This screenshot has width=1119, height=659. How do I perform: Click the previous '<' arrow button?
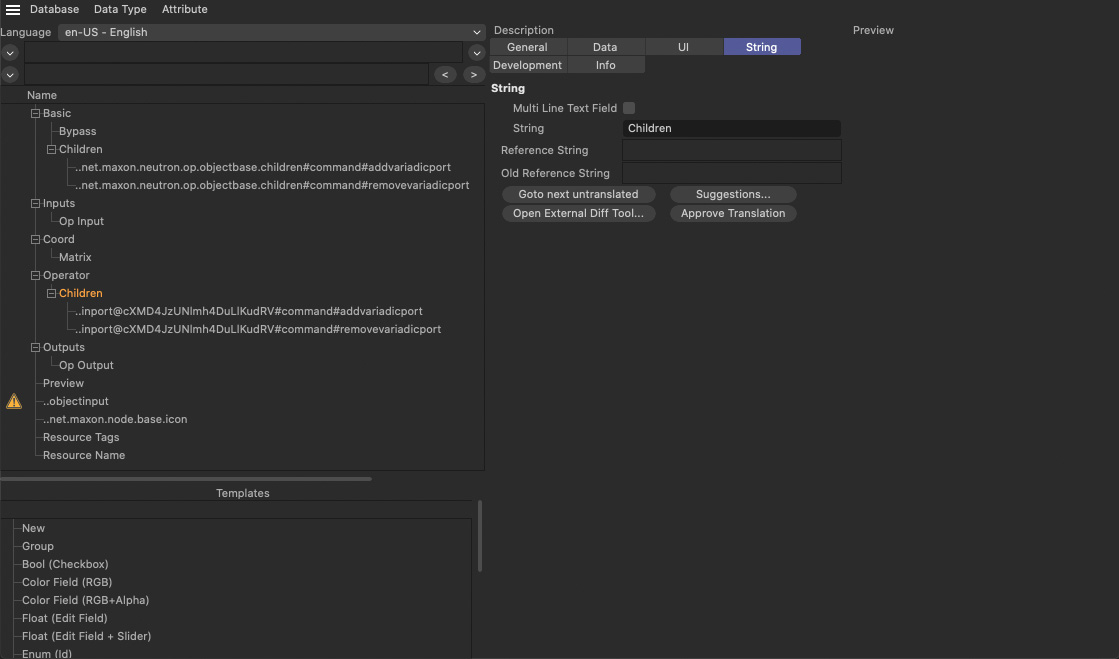click(445, 75)
